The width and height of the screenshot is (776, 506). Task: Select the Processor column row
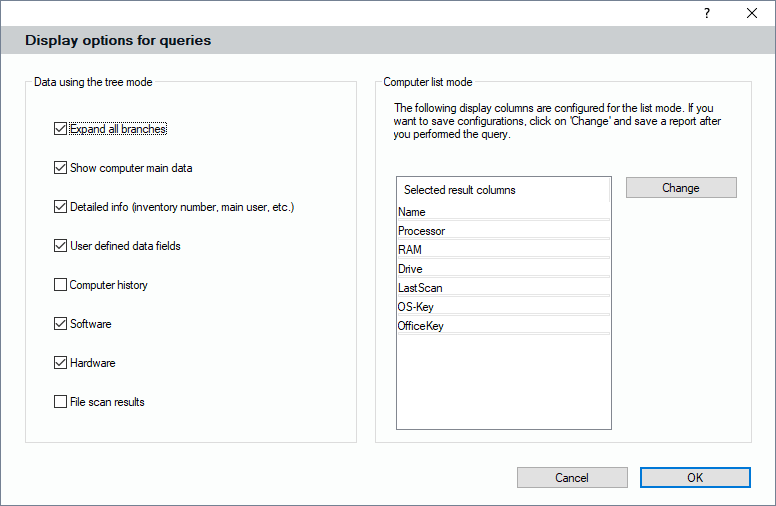click(x=503, y=231)
